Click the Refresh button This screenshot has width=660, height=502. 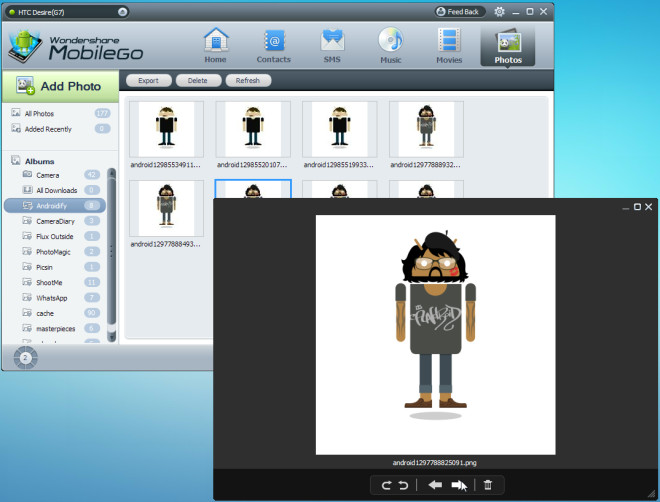click(x=248, y=80)
